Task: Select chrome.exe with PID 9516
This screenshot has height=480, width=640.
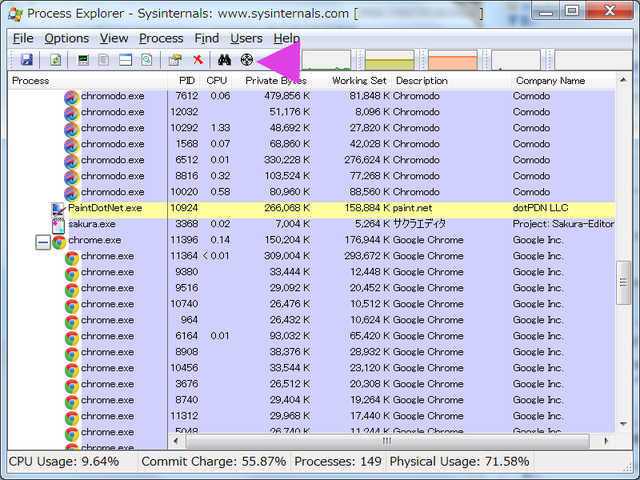Action: pyautogui.click(x=312, y=288)
